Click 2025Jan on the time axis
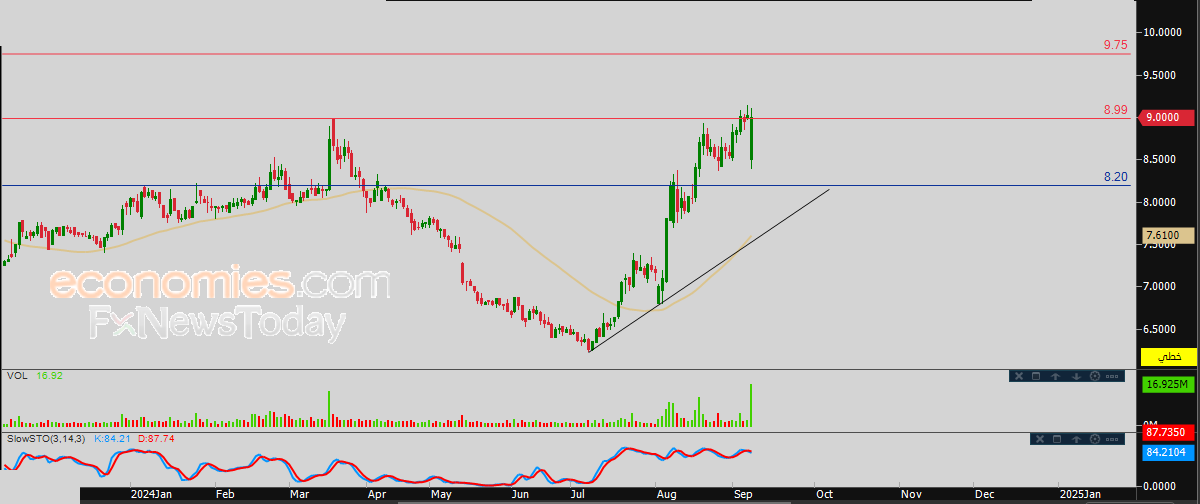This screenshot has height=504, width=1200. click(1079, 494)
